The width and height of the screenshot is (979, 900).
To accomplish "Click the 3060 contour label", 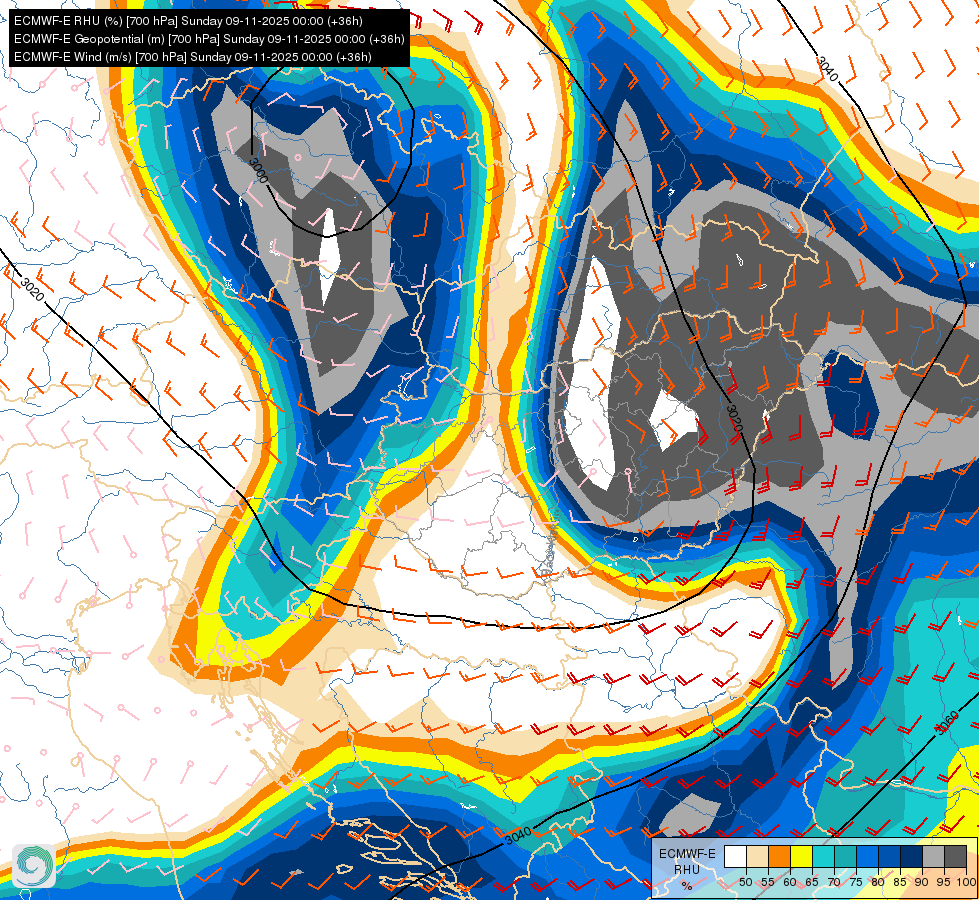I will 947,723.
